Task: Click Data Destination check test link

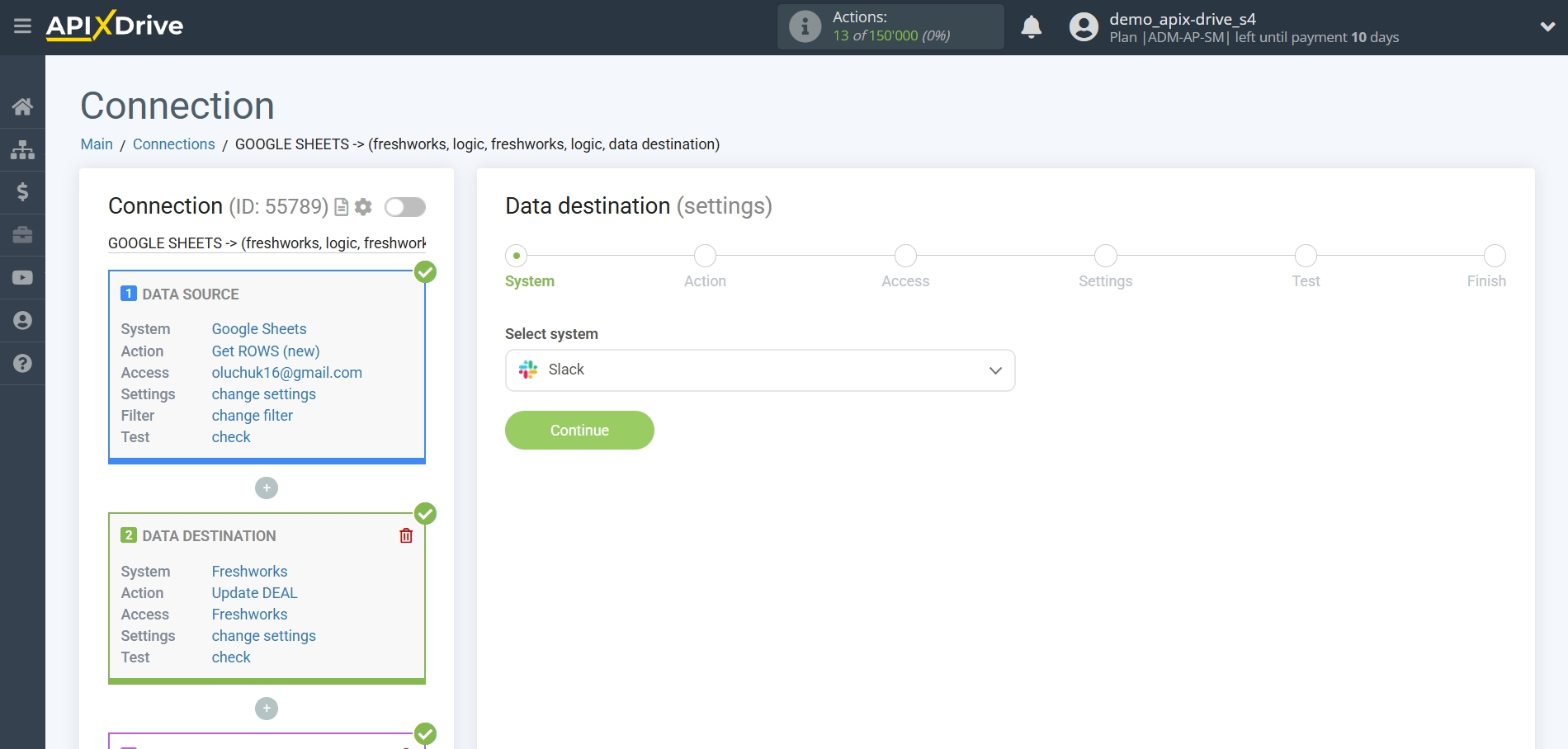Action: 231,657
